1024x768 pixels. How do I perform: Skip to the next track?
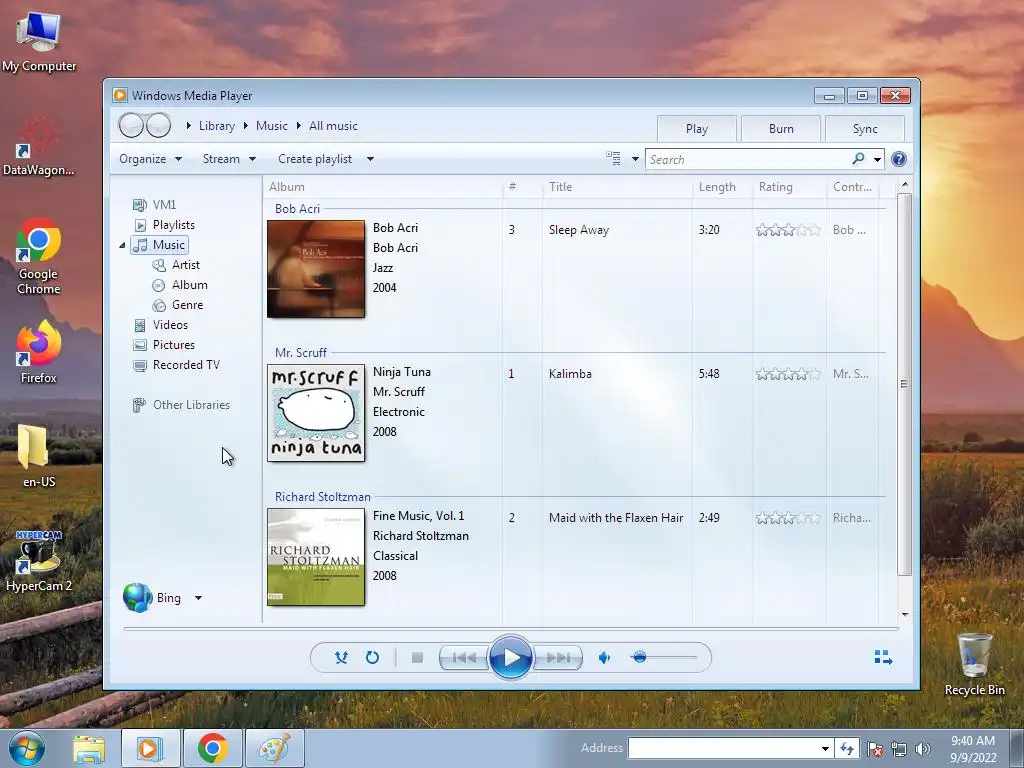coord(557,658)
